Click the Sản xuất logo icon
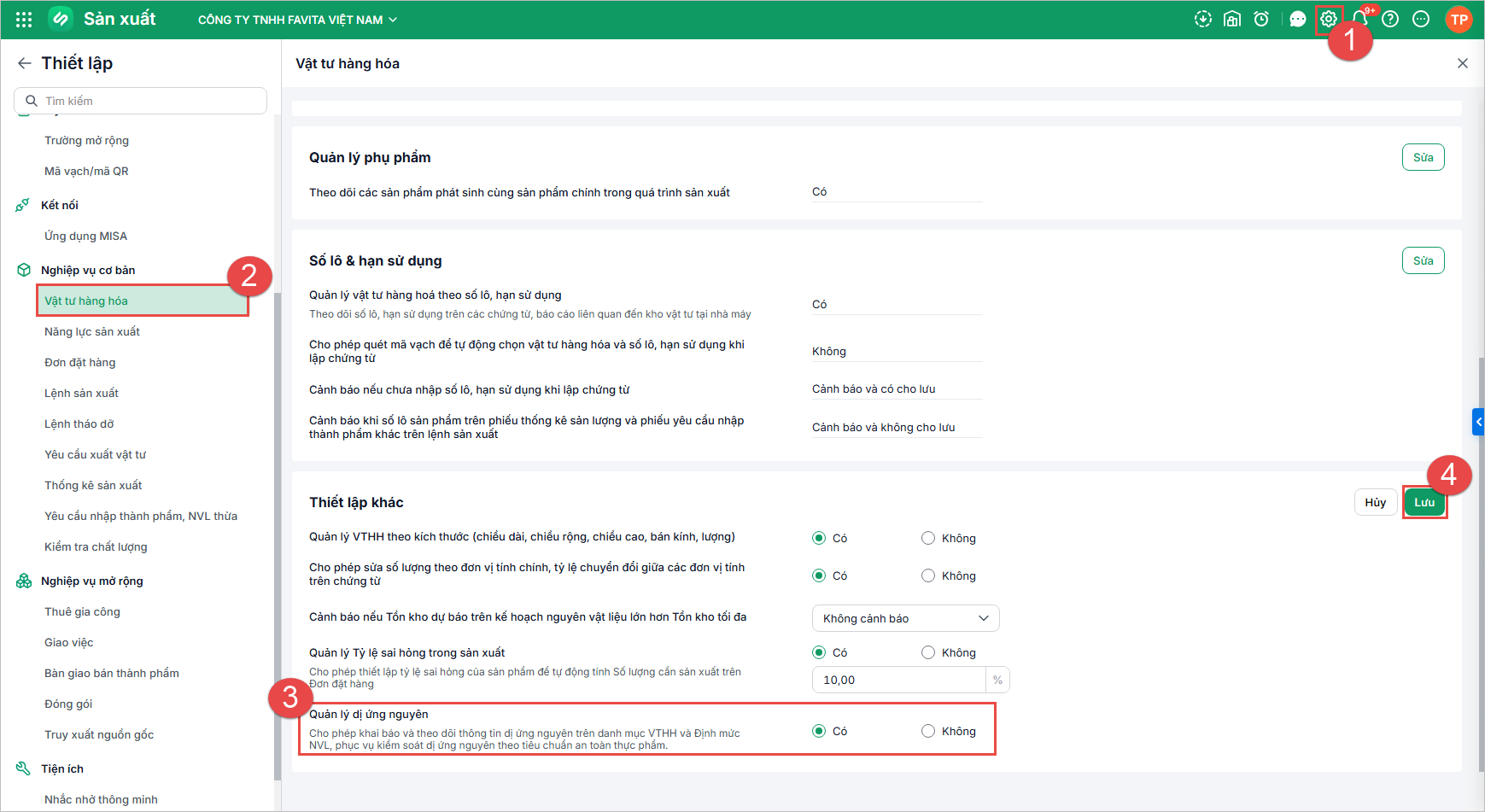 [x=60, y=19]
